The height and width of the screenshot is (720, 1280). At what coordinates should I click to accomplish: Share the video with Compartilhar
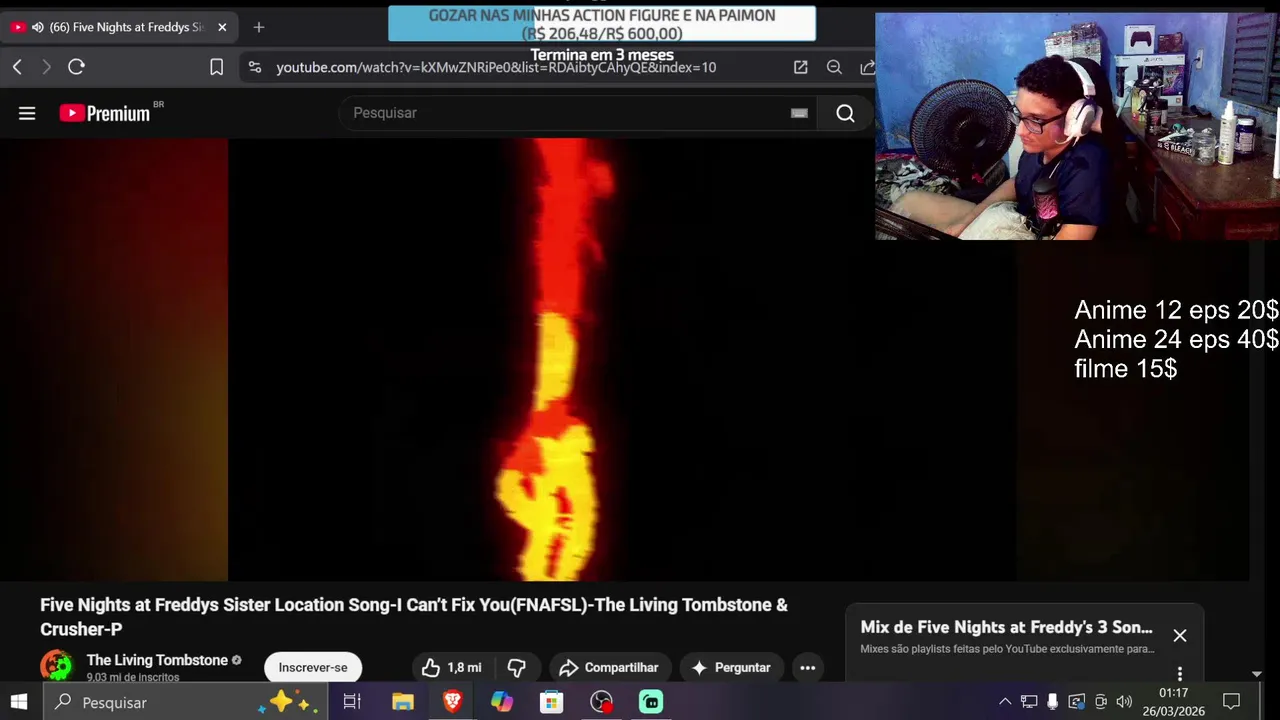(x=609, y=667)
